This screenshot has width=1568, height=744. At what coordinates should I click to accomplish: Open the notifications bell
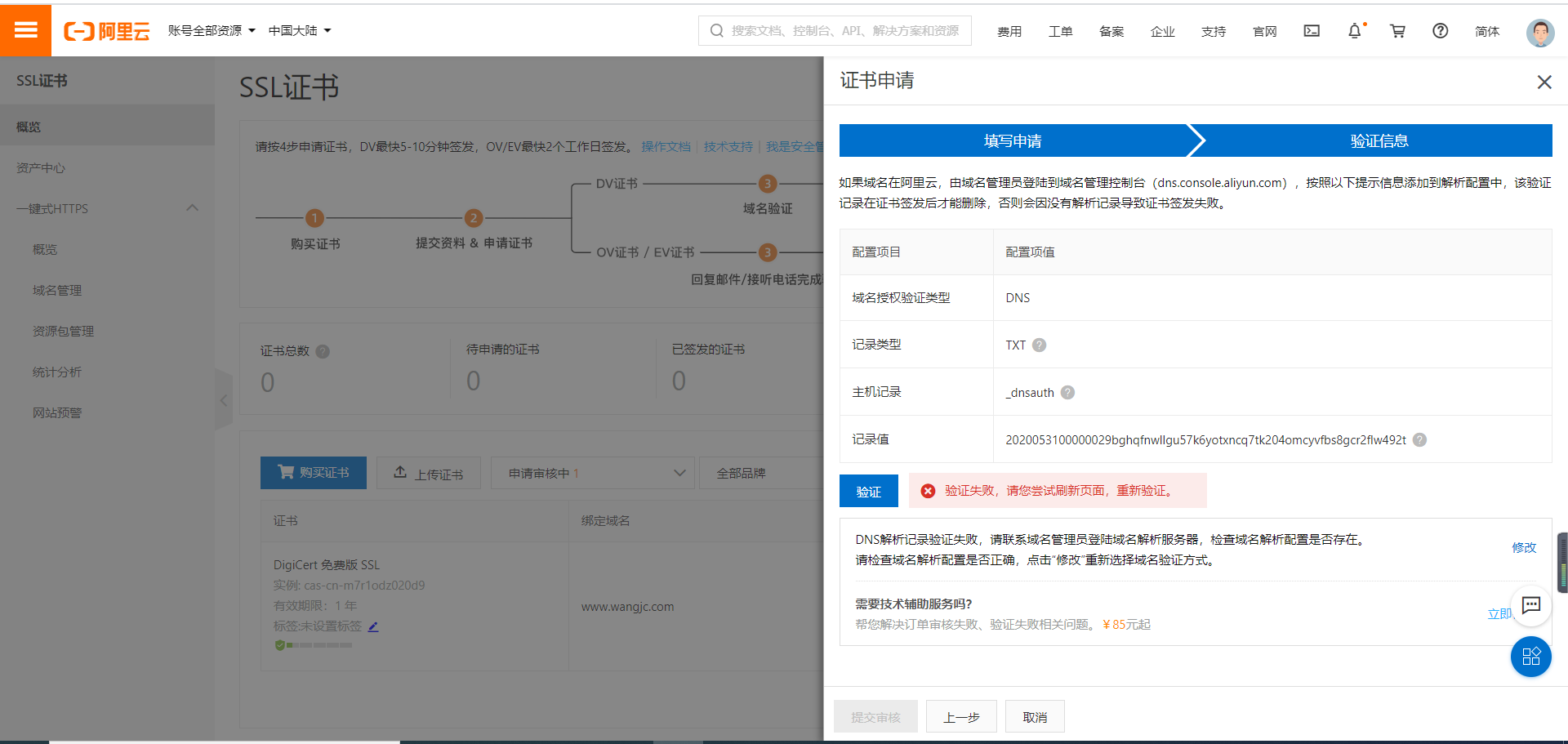click(x=1355, y=31)
